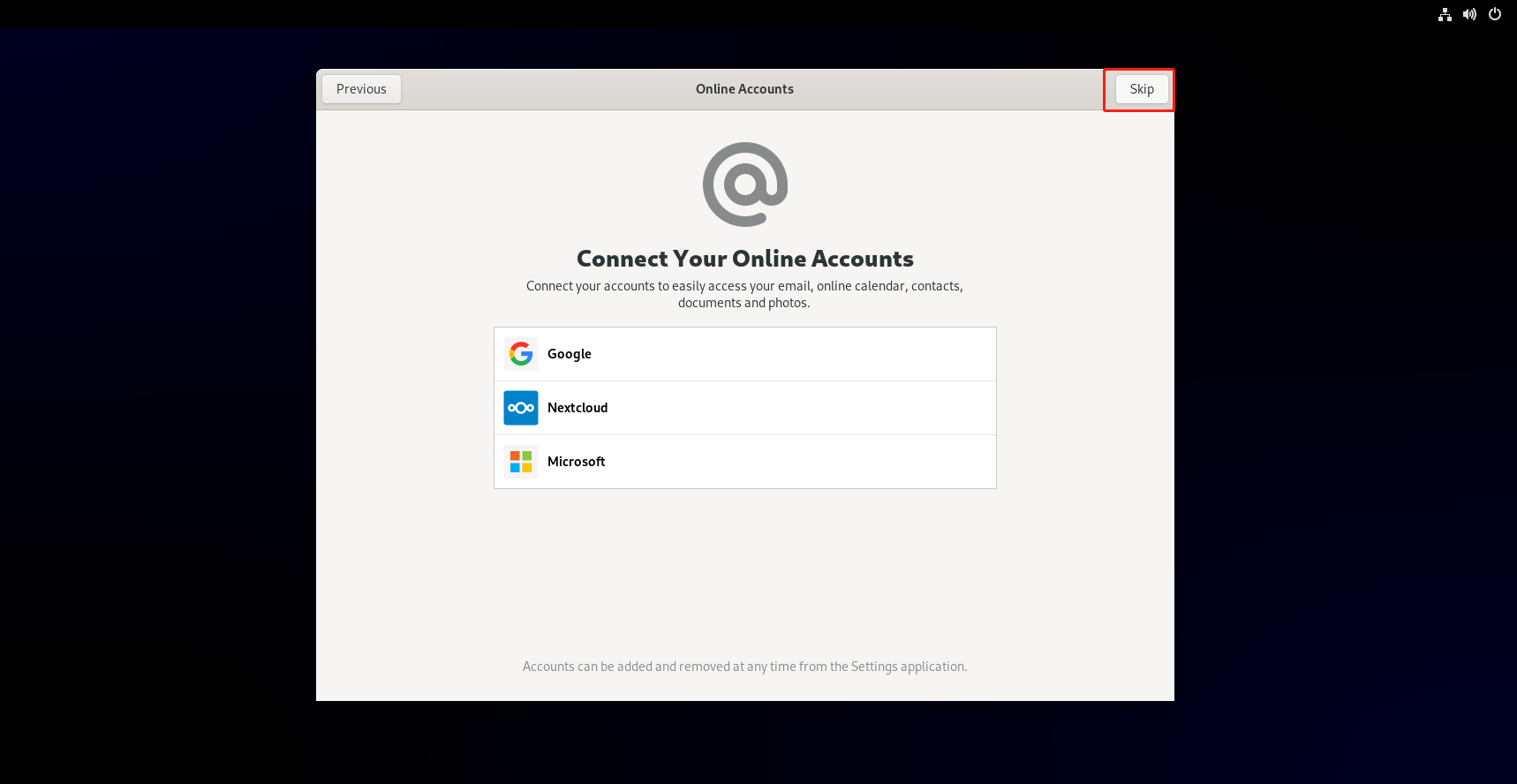The image size is (1517, 784).
Task: Click the Microsoft logo icon
Action: 521,462
